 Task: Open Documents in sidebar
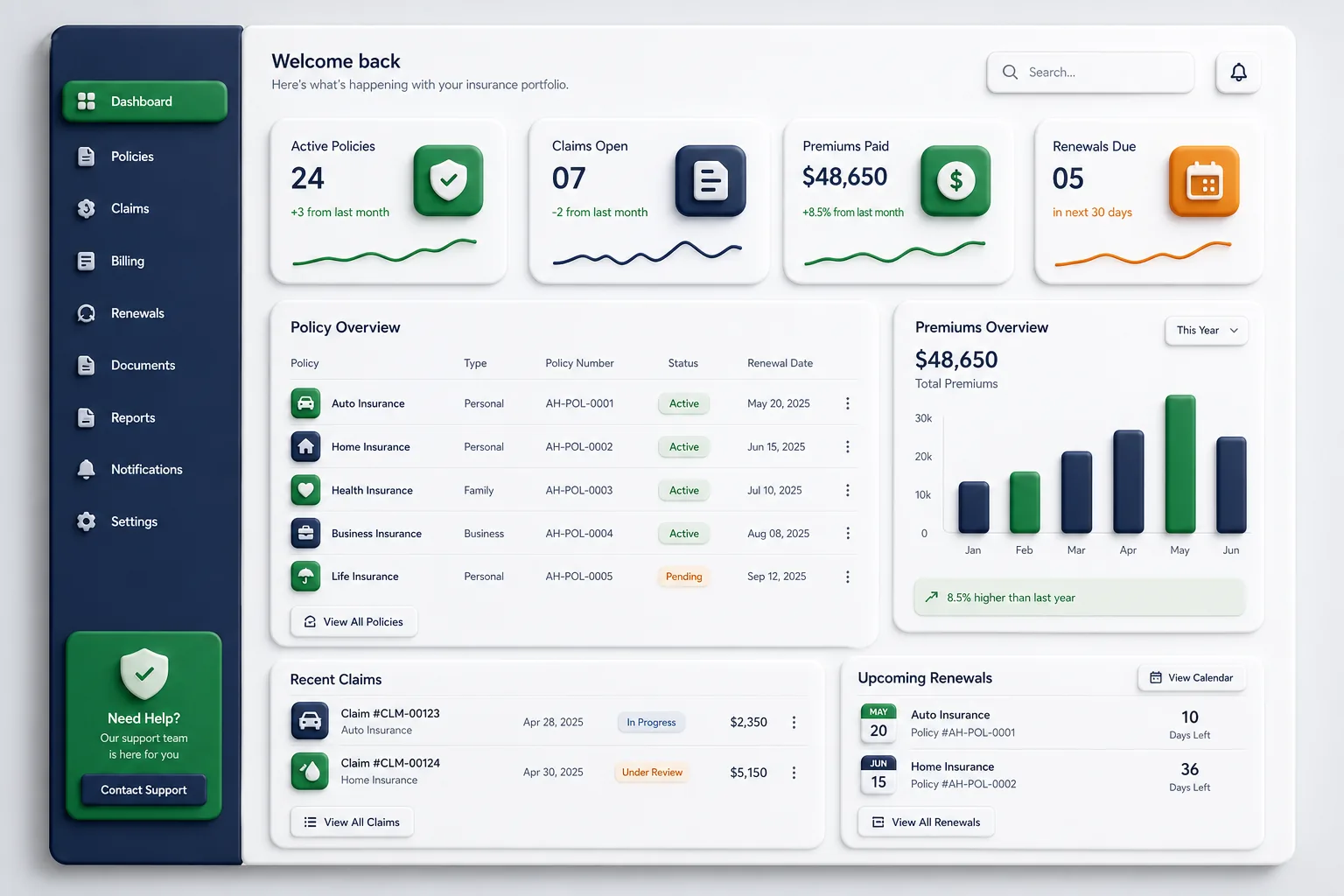(145, 366)
